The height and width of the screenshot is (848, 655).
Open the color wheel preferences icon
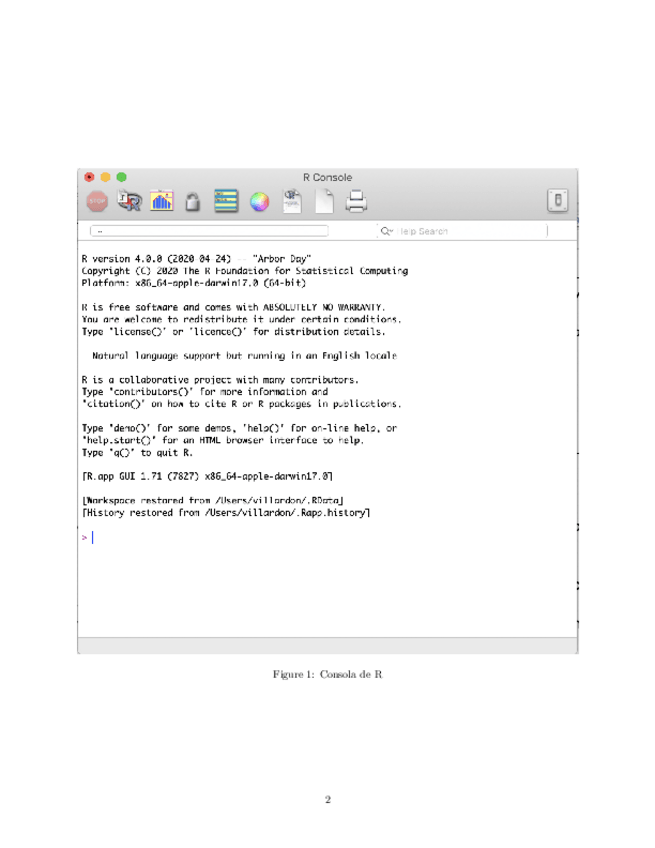tap(259, 202)
